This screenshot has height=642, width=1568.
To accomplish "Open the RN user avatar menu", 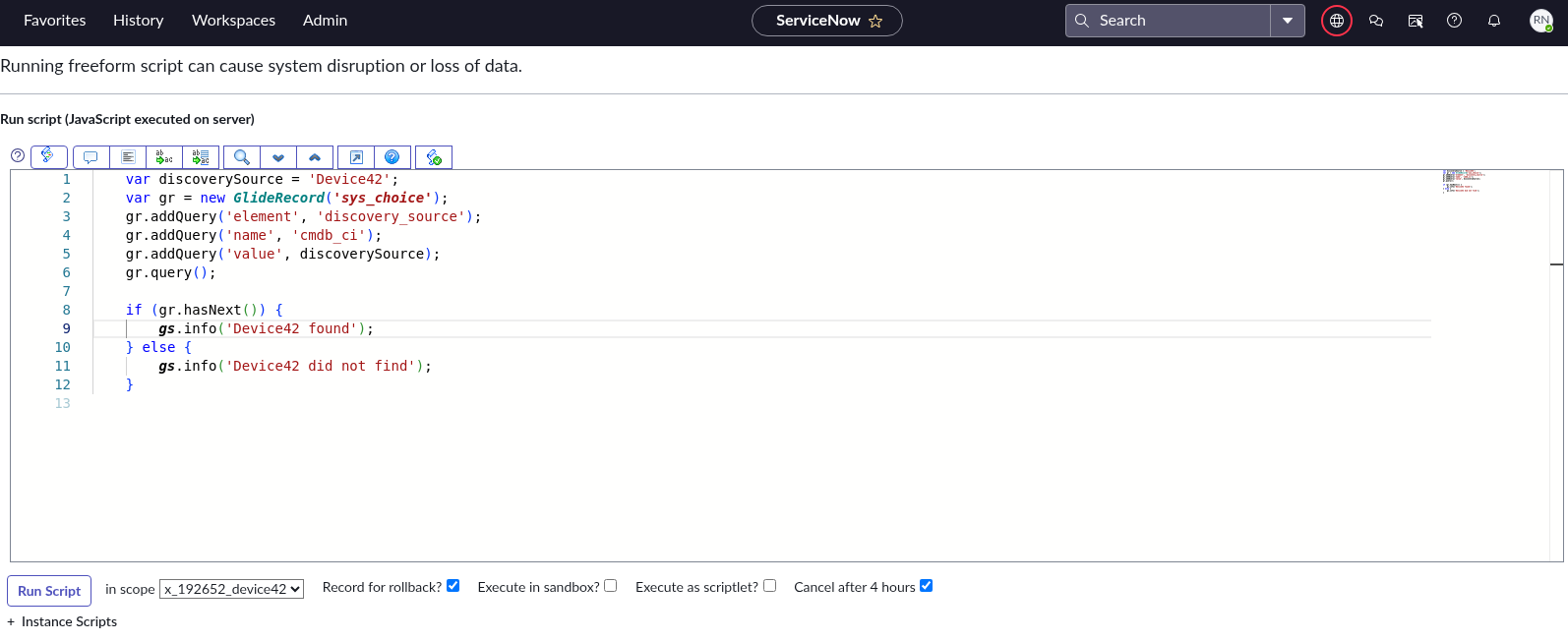I will pyautogui.click(x=1541, y=21).
